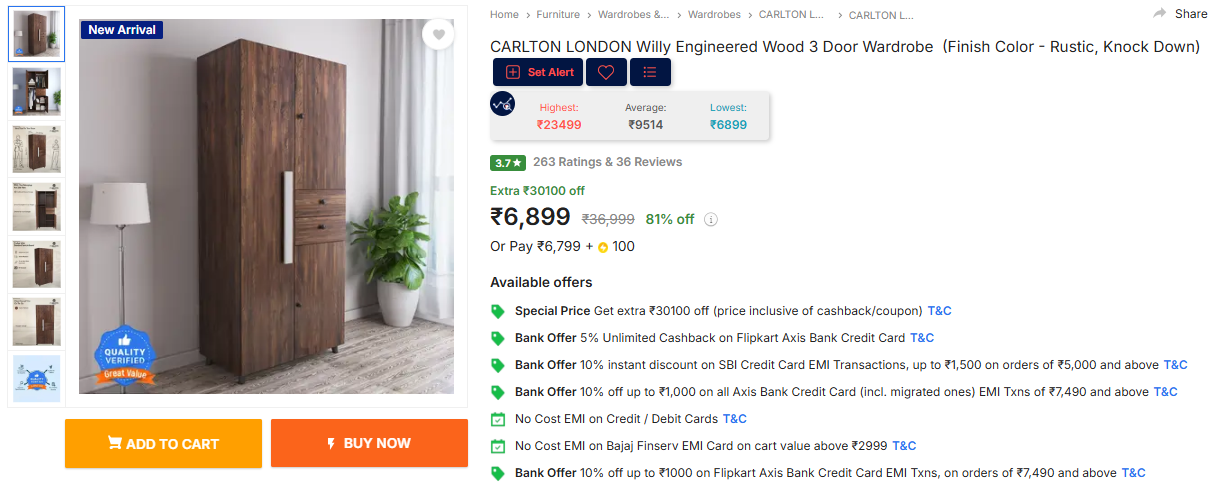
Task: Click the heart icon on product image
Action: [x=437, y=35]
